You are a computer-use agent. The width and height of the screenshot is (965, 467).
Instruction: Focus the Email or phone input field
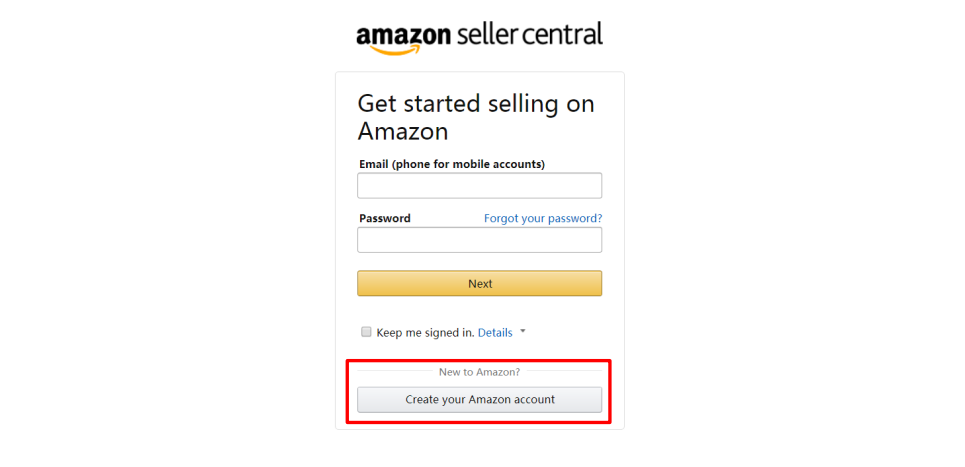coord(479,186)
